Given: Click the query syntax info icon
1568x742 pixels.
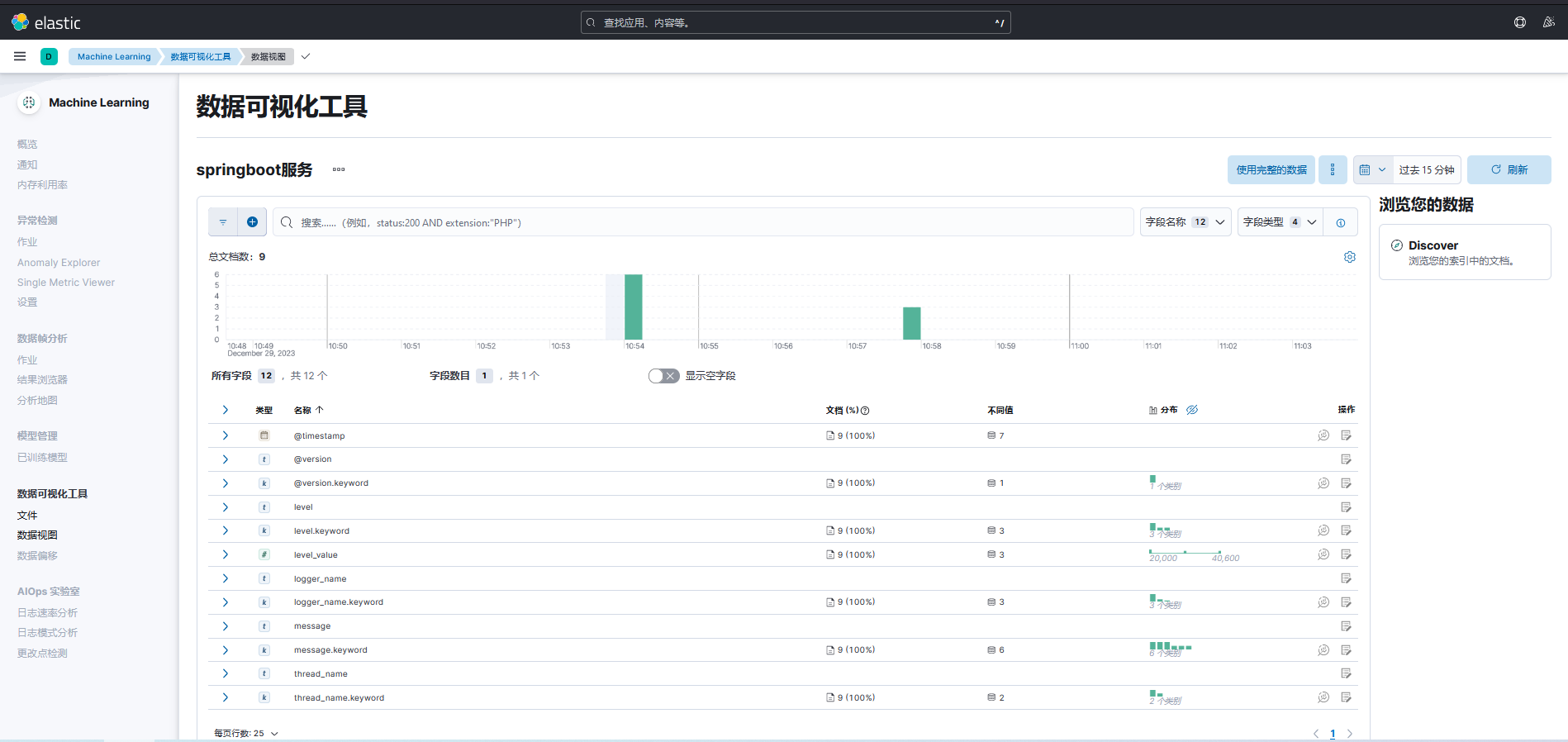Looking at the screenshot, I should (x=1341, y=222).
